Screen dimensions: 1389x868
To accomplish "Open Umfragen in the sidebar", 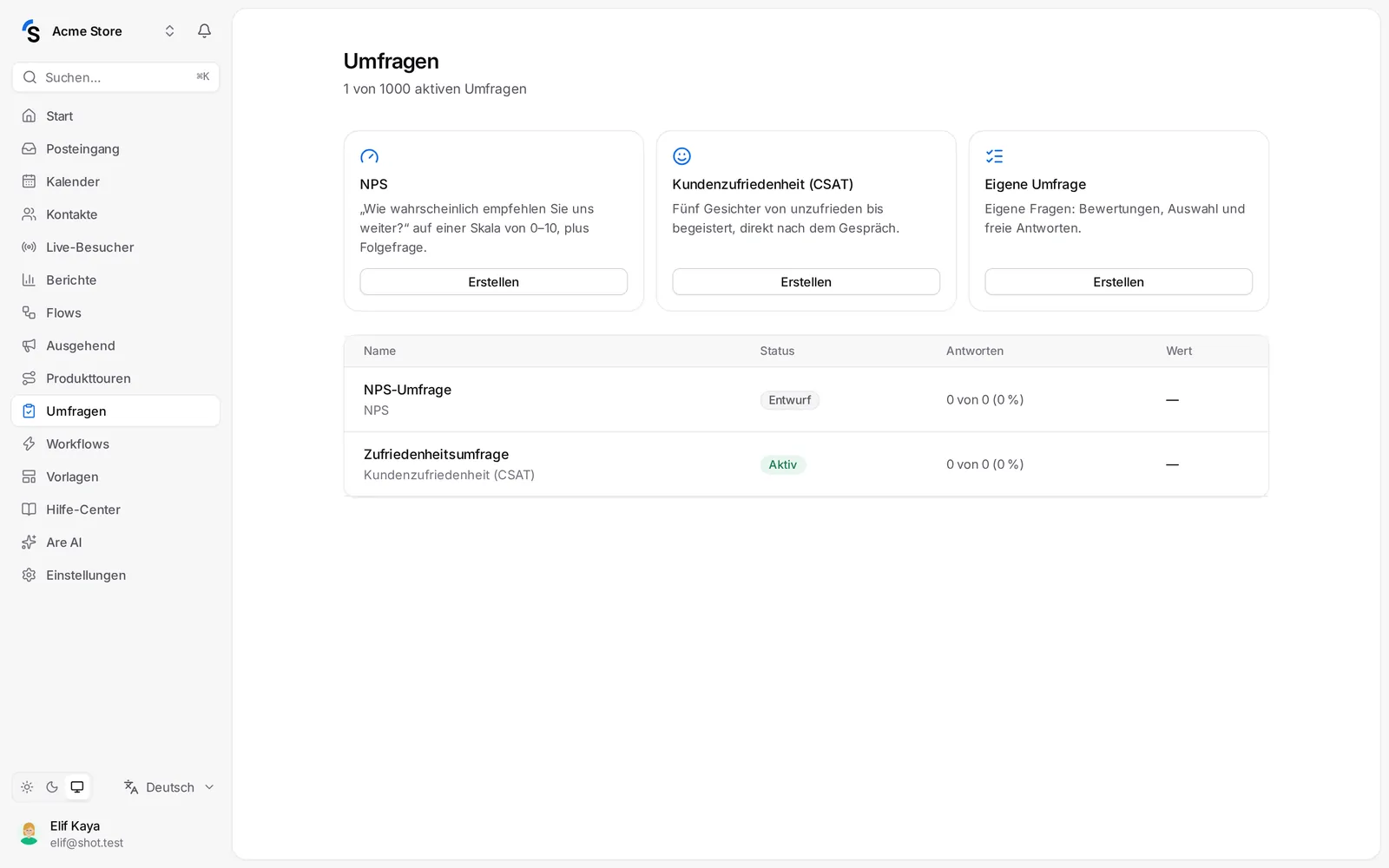I will [x=115, y=411].
